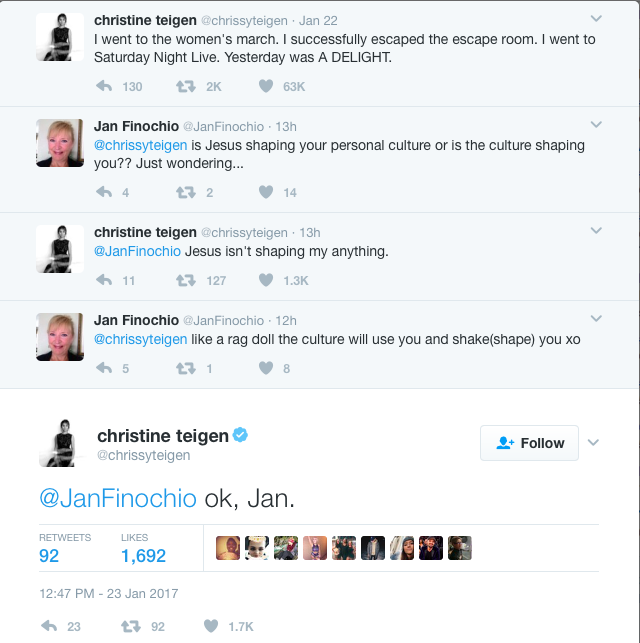
Task: Click the first liker avatar thumbnail
Action: [228, 548]
